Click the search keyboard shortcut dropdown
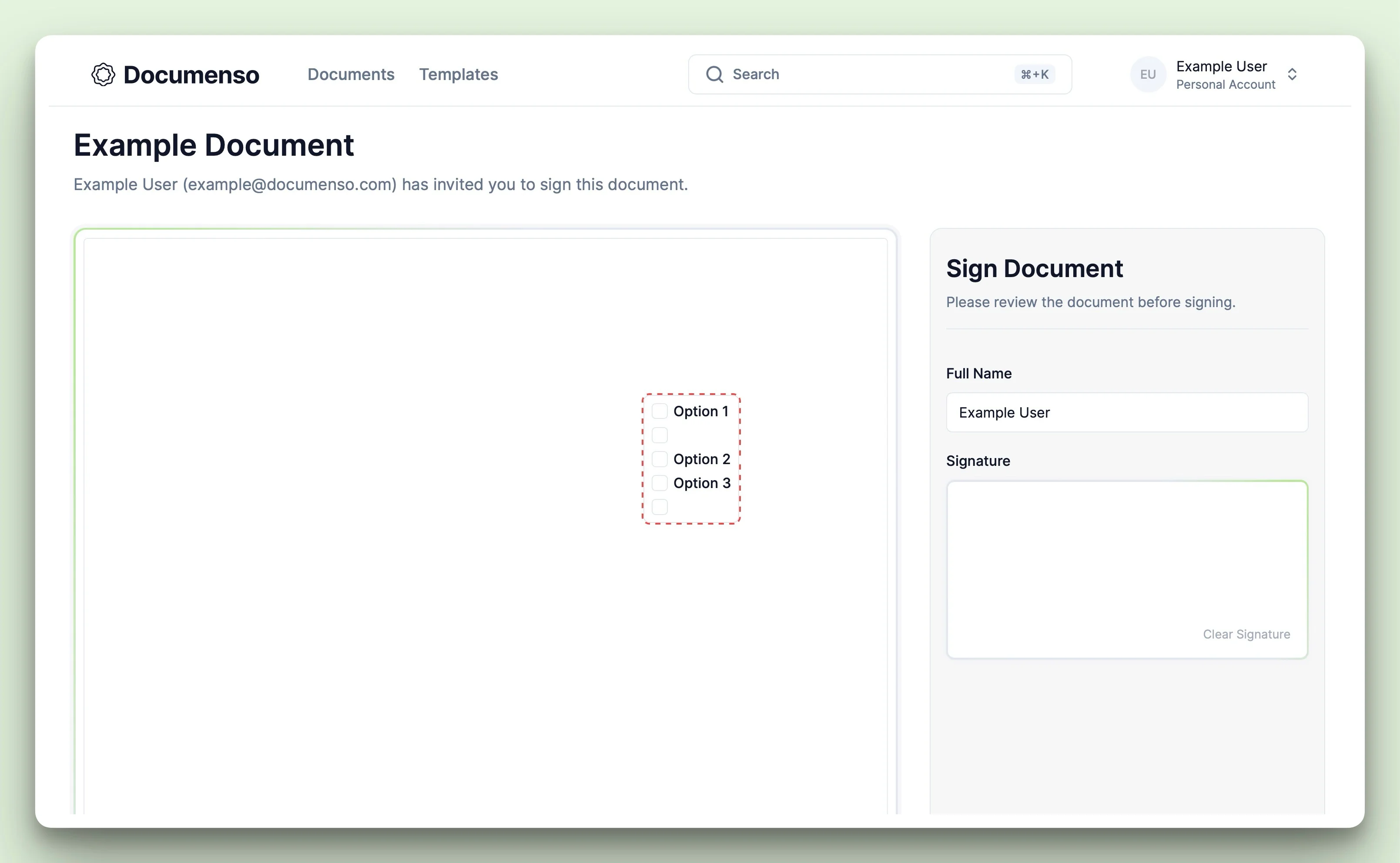The height and width of the screenshot is (863, 1400). tap(1035, 74)
